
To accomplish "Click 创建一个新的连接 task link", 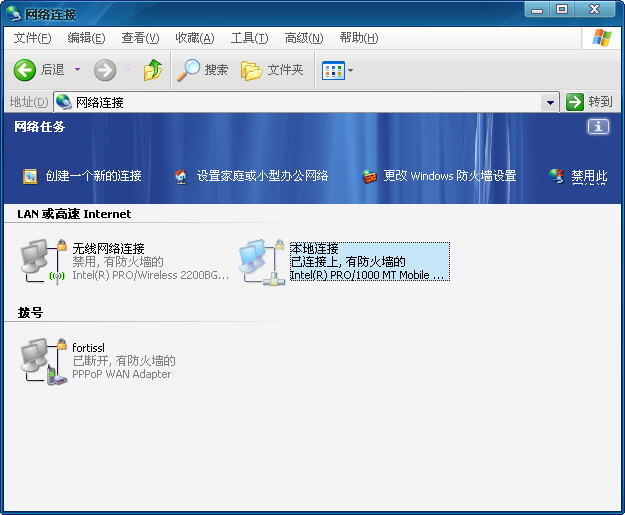I will pos(93,176).
